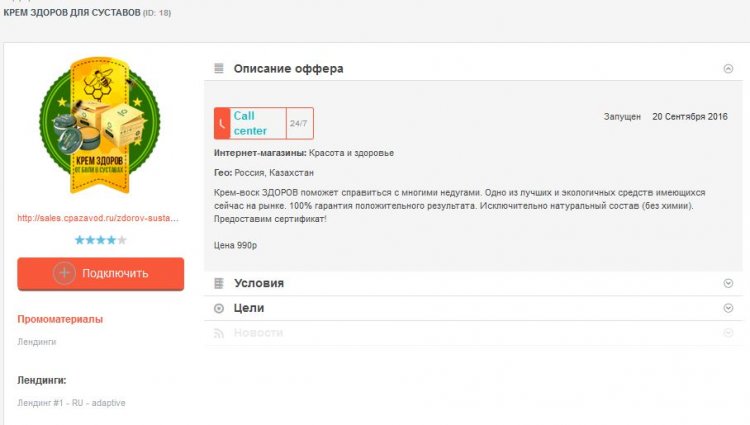Screen dimensions: 750x425
Task: Open the Цели accordion header
Action: 249,309
